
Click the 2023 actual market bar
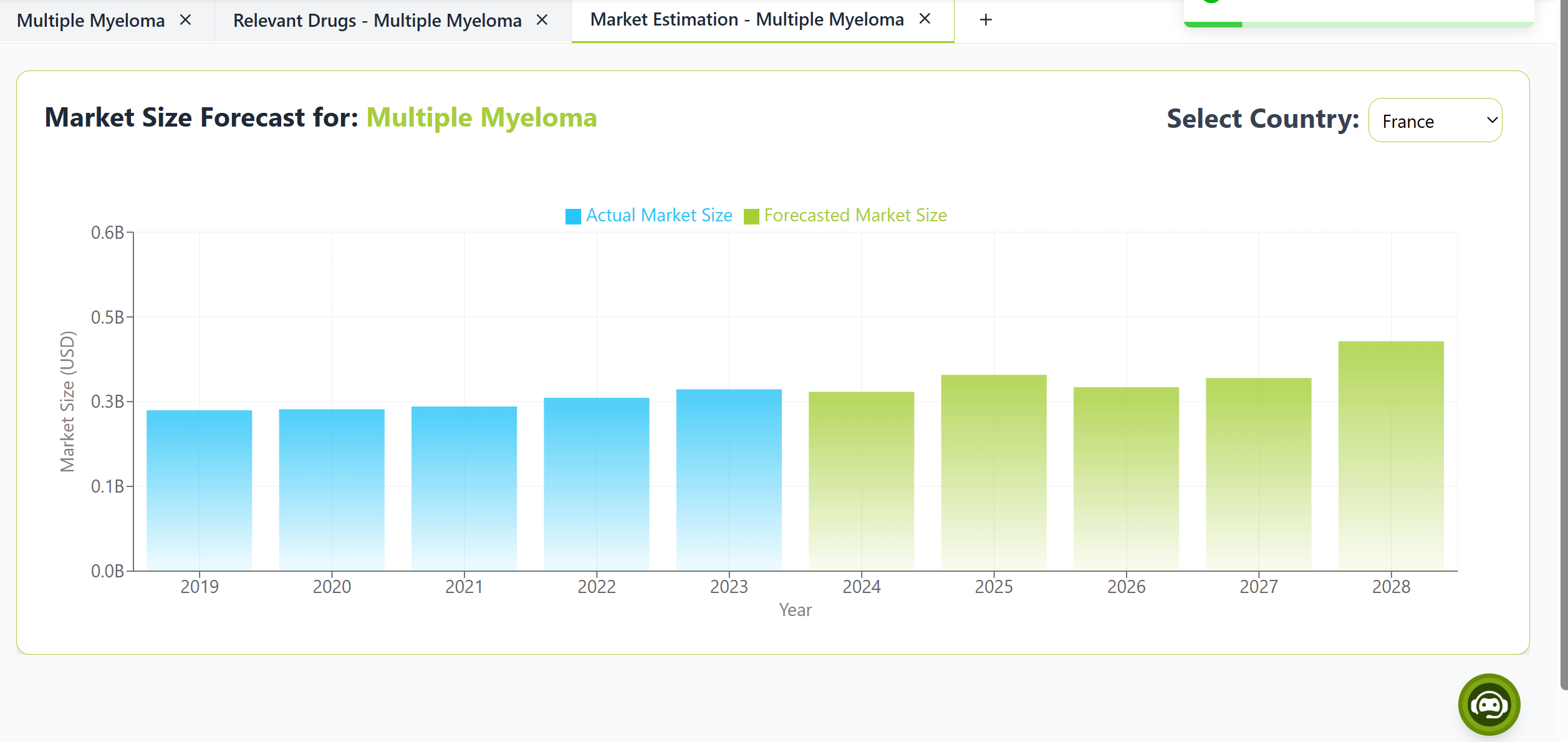728,480
